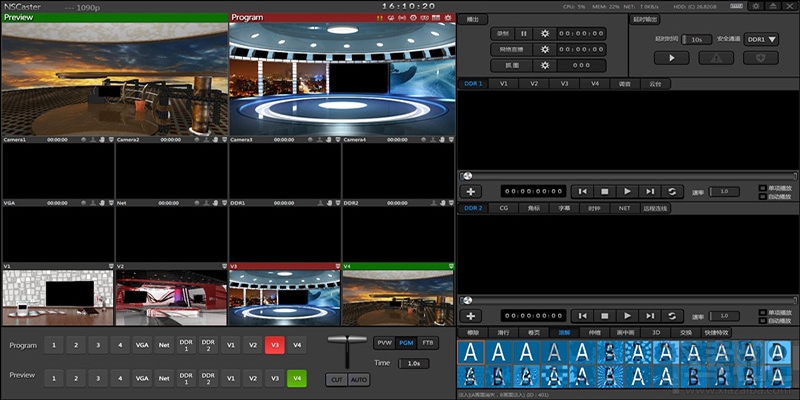800x400 pixels.
Task: Expand the DDR1 safe channel dropdown
Action: pyautogui.click(x=762, y=39)
